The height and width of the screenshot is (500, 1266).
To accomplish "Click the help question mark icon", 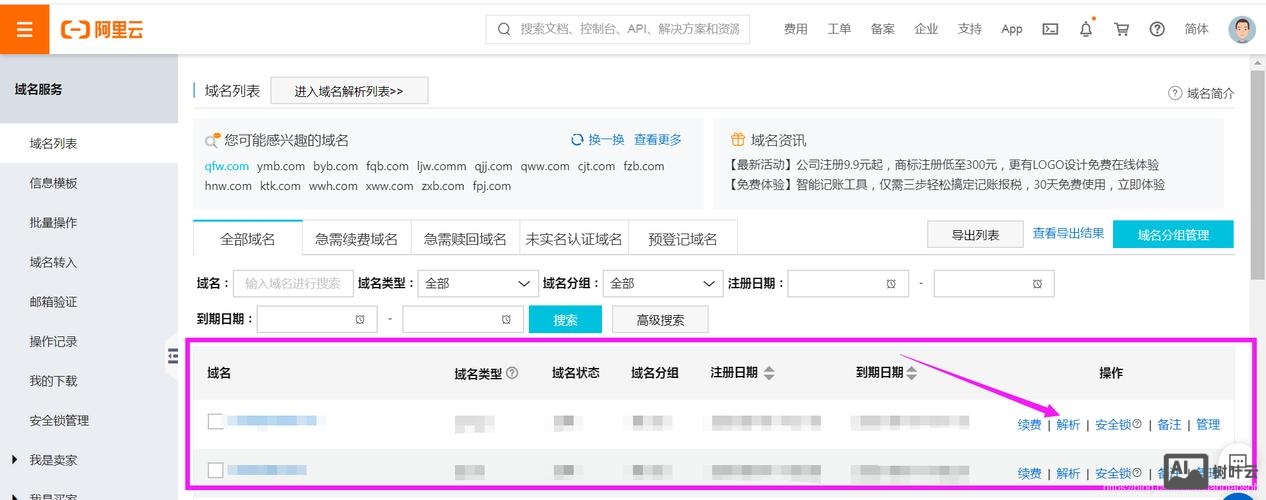I will click(1157, 29).
